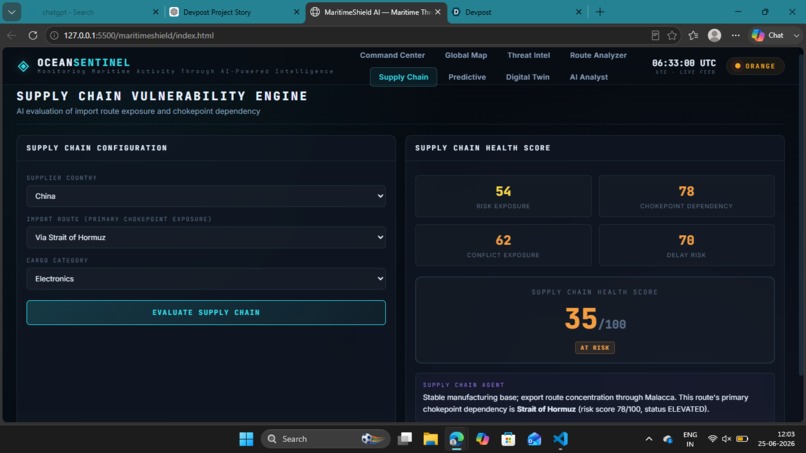Screen dimensions: 806x453
Task: Click the 62 Conflict Exposure card
Action: (x=503, y=245)
